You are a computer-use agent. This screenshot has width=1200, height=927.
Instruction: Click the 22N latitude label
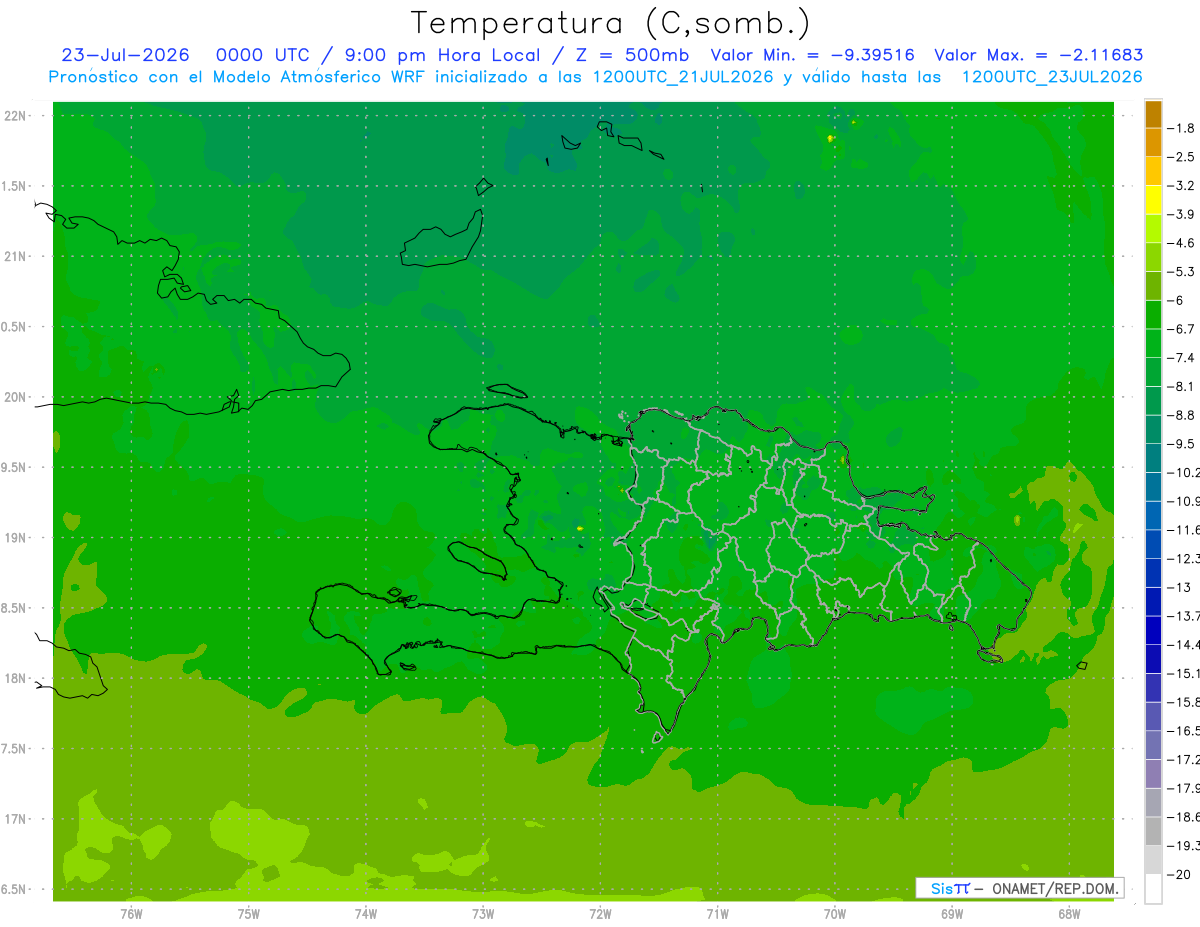pos(15,116)
